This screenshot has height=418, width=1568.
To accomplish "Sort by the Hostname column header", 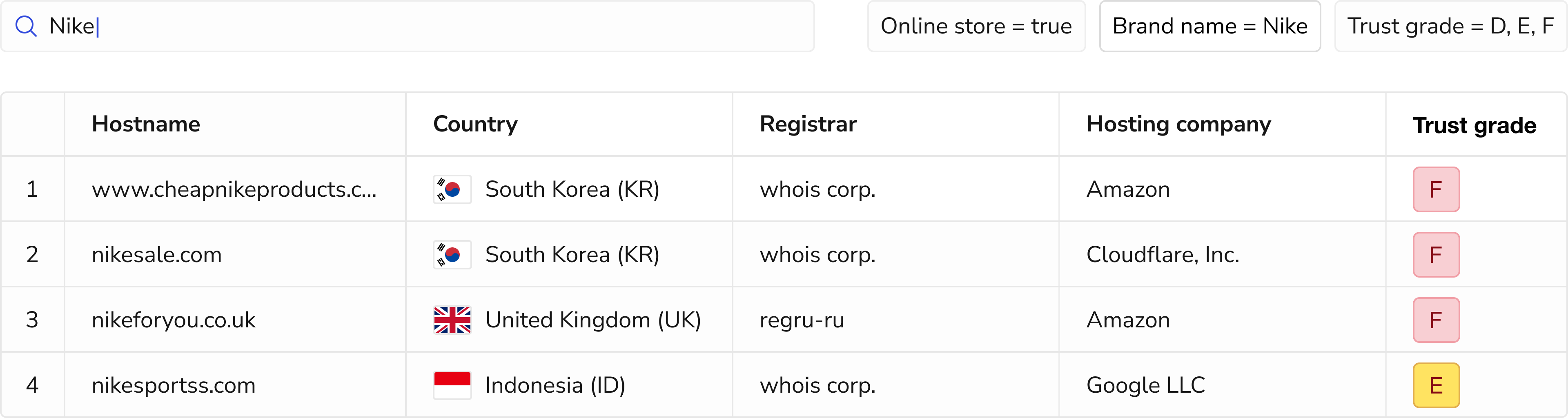I will tap(146, 124).
